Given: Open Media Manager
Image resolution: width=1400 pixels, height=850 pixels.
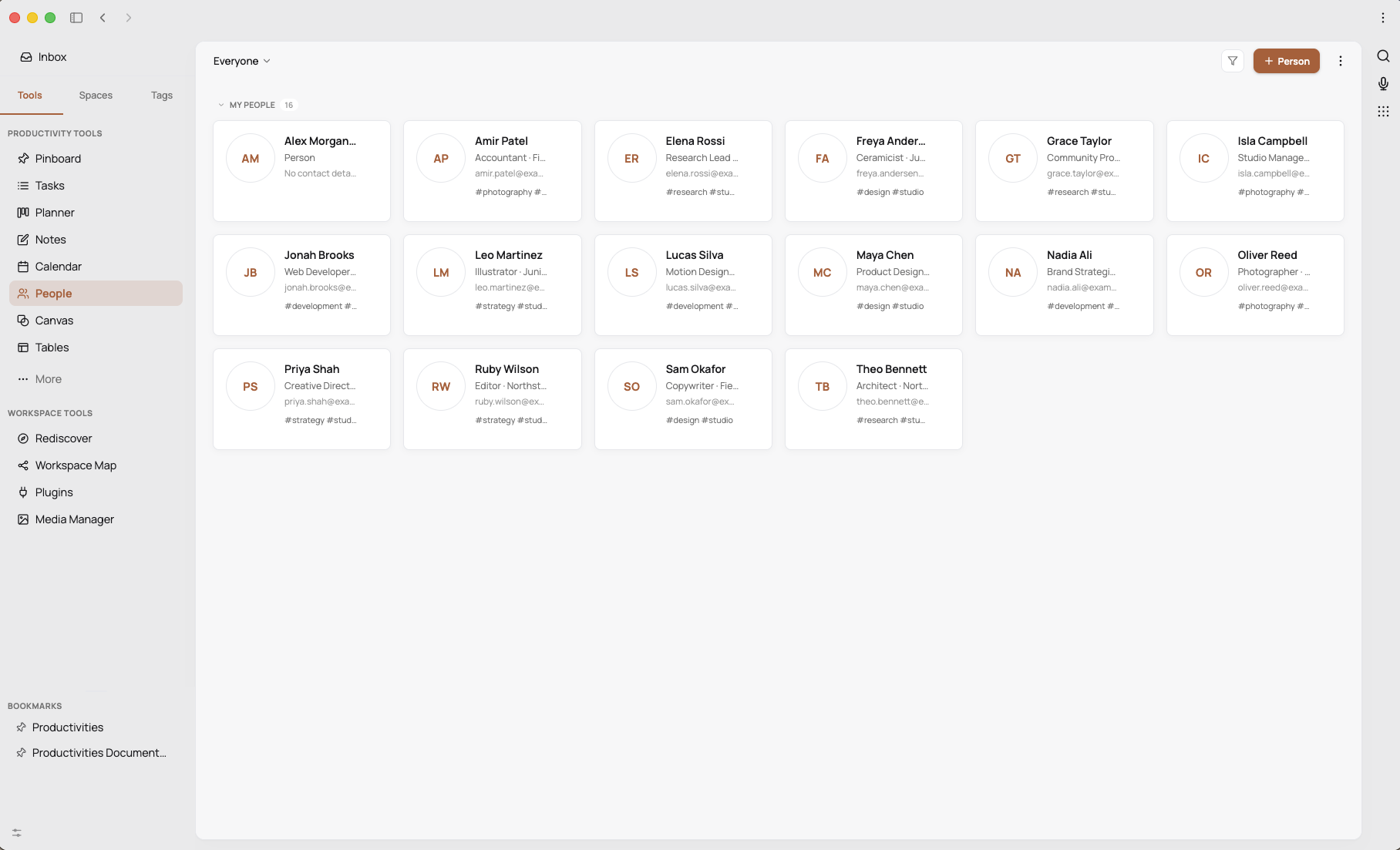Looking at the screenshot, I should (96, 519).
